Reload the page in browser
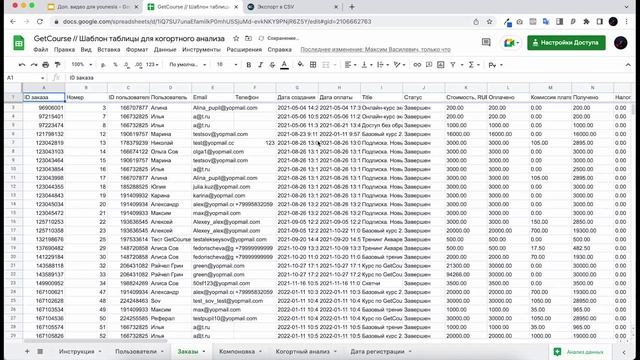The image size is (640, 360). click(x=40, y=22)
